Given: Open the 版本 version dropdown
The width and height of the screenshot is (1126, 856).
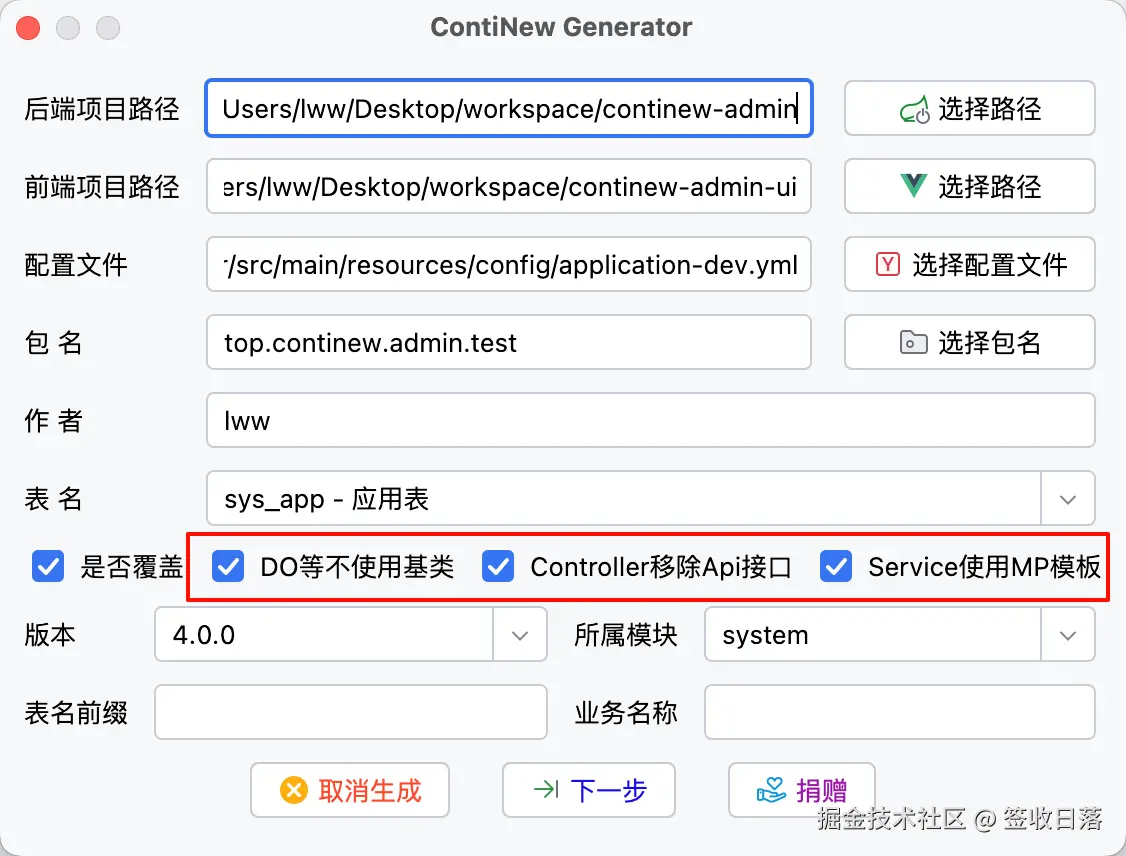Looking at the screenshot, I should pos(520,635).
